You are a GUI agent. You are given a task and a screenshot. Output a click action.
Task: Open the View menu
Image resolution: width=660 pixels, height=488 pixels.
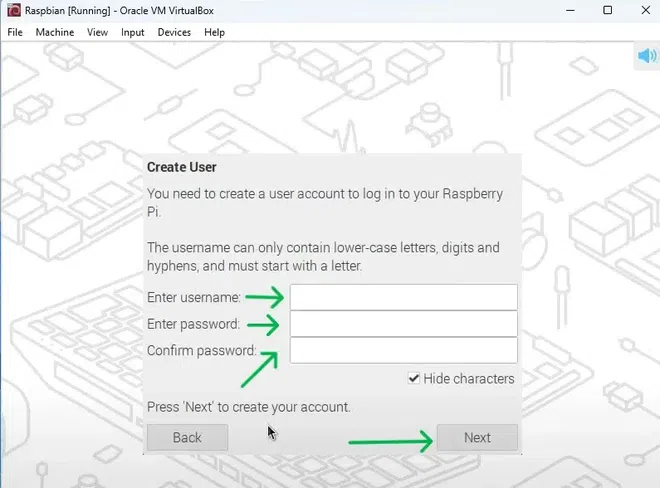[x=97, y=32]
